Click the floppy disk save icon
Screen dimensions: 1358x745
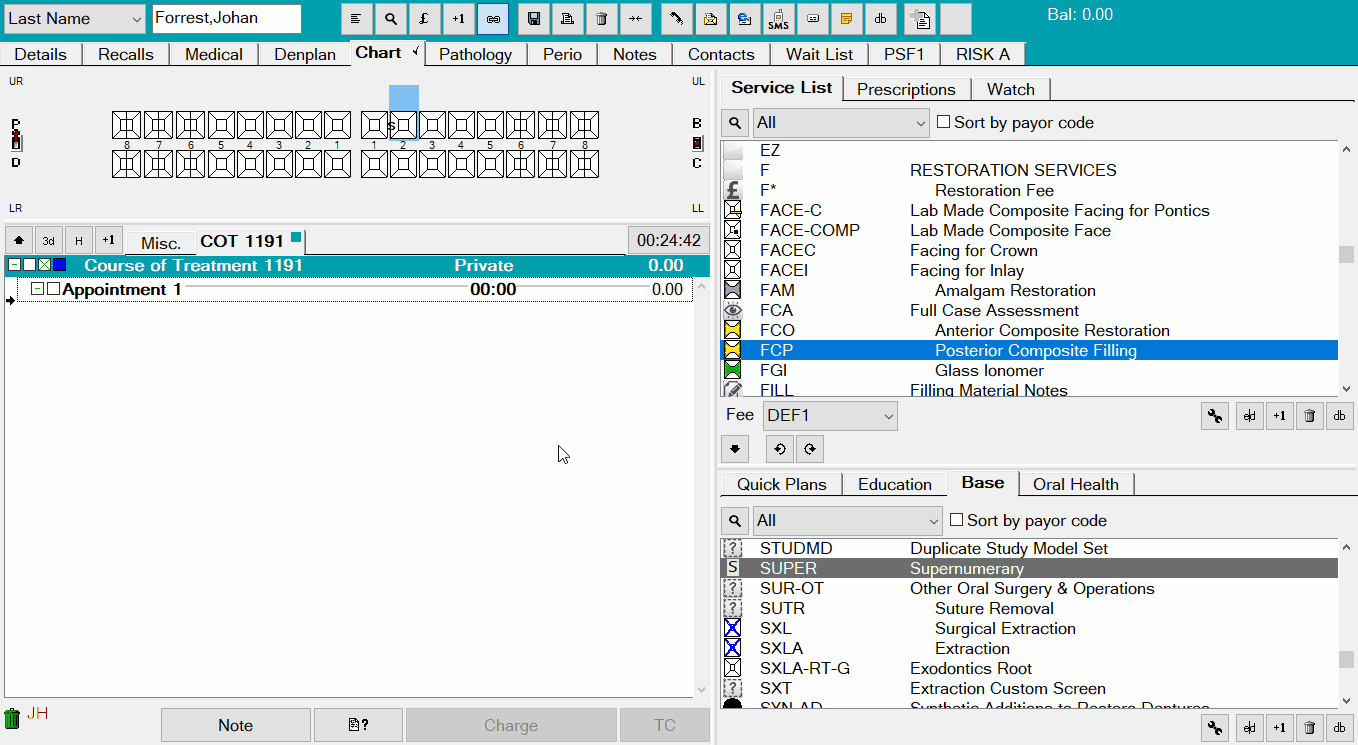click(534, 19)
